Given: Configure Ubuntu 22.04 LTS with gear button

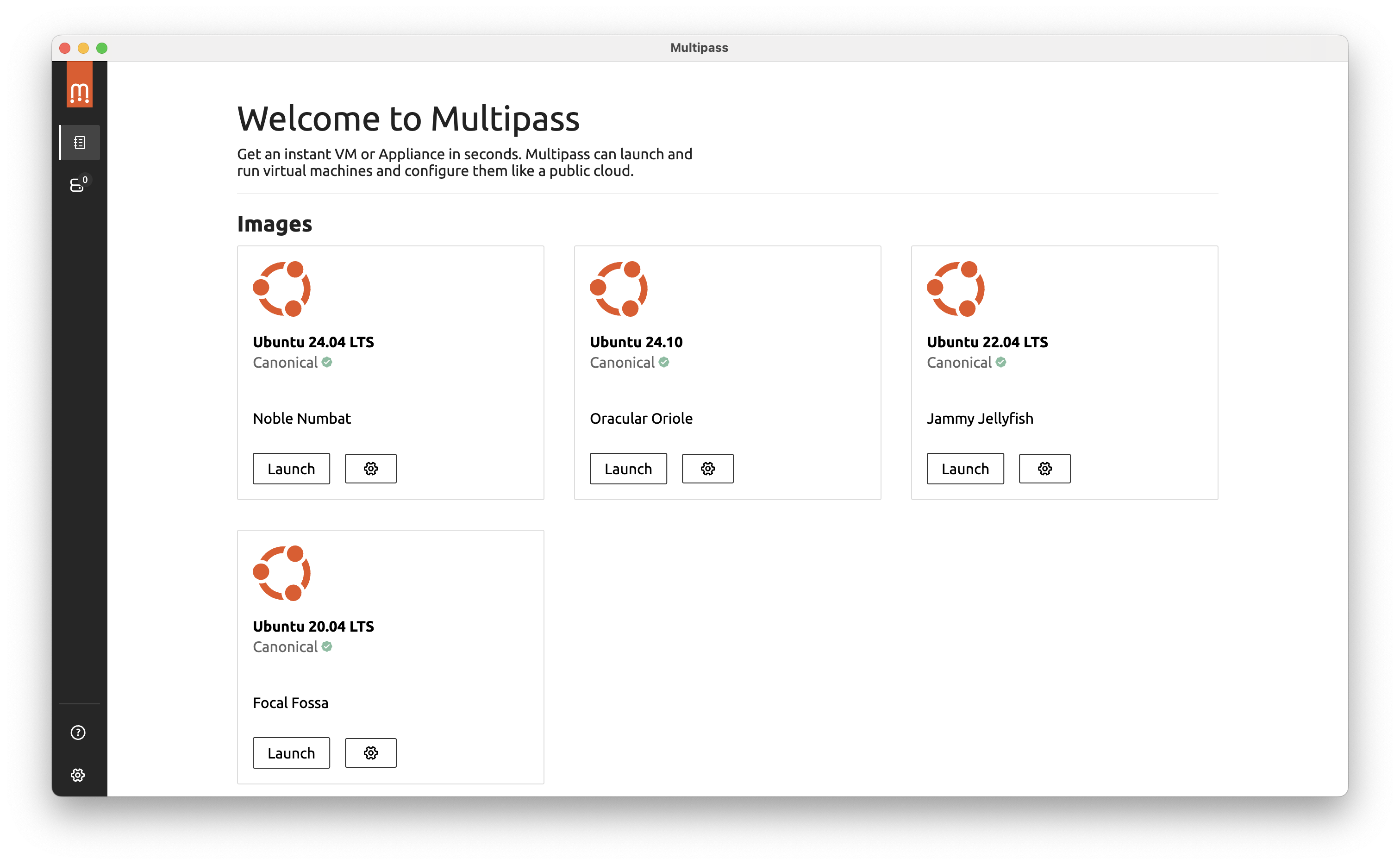Looking at the screenshot, I should [1044, 469].
